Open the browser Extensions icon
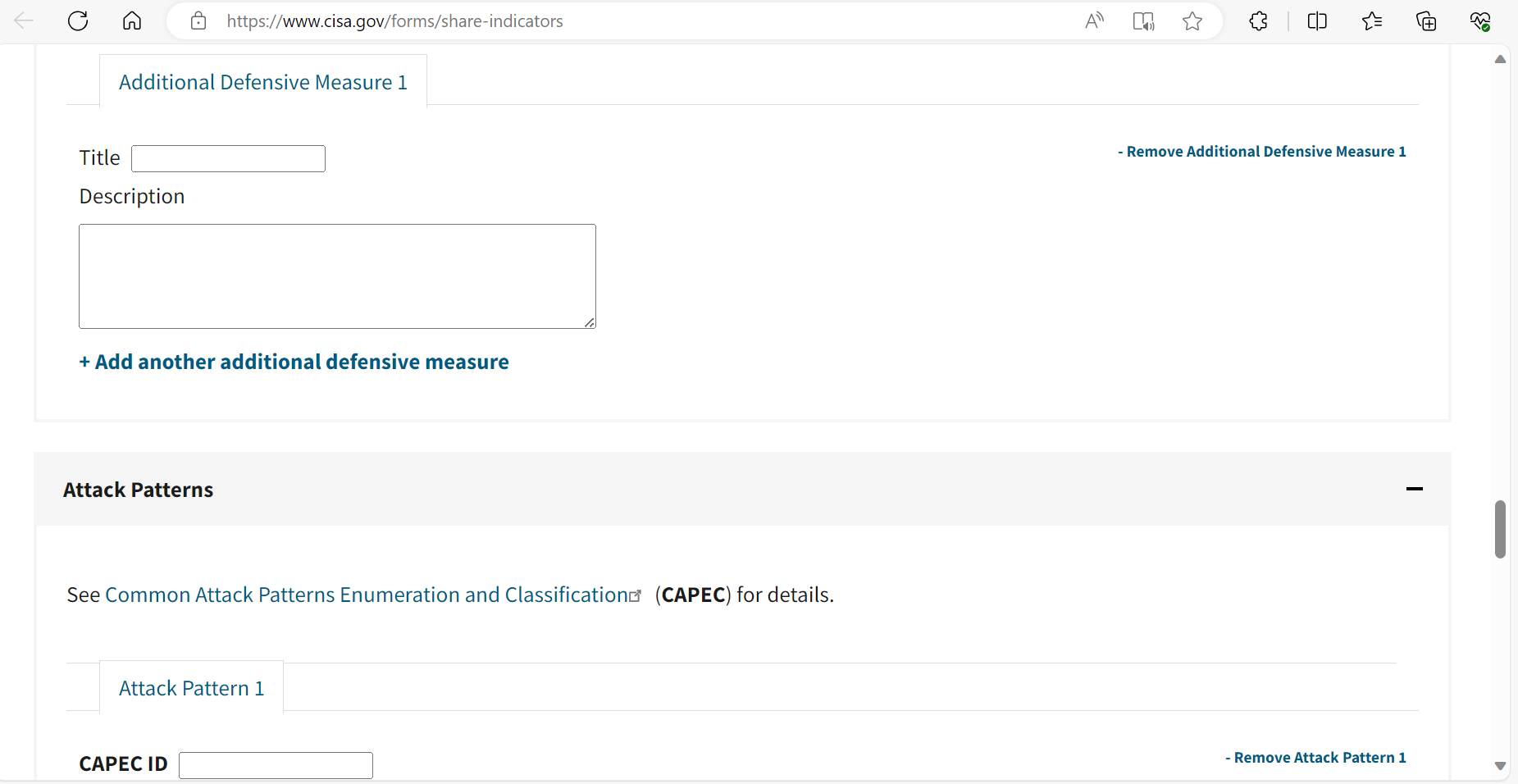 1258,21
